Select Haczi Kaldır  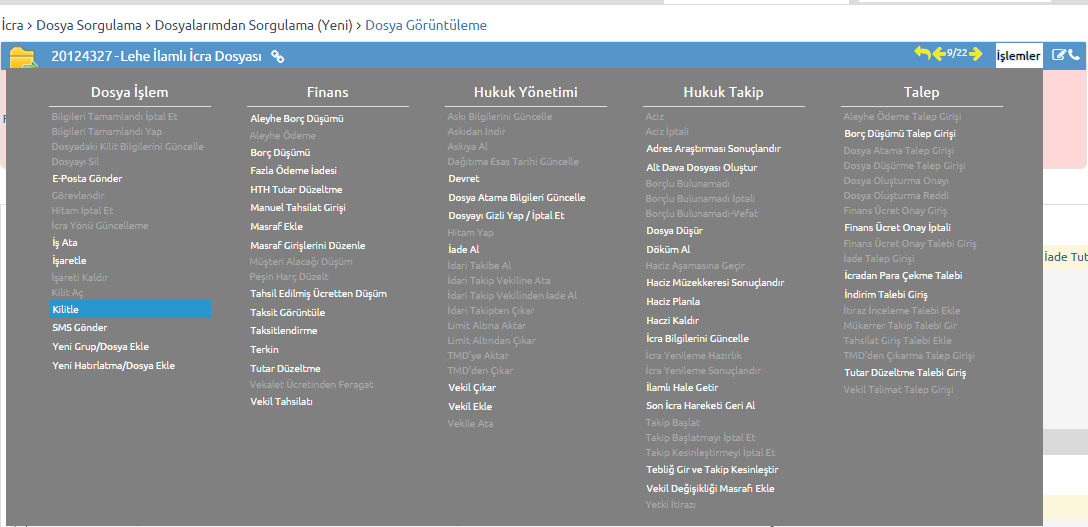click(672, 320)
